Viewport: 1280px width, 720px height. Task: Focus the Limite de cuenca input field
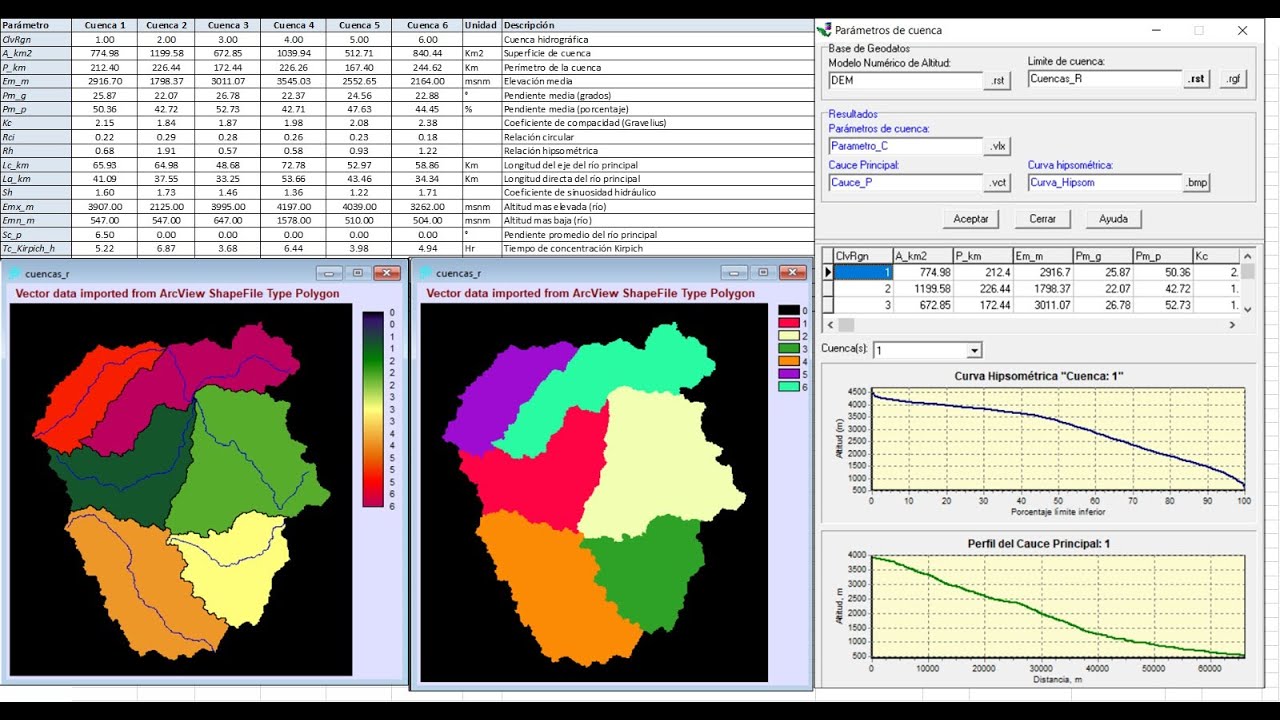point(1105,79)
